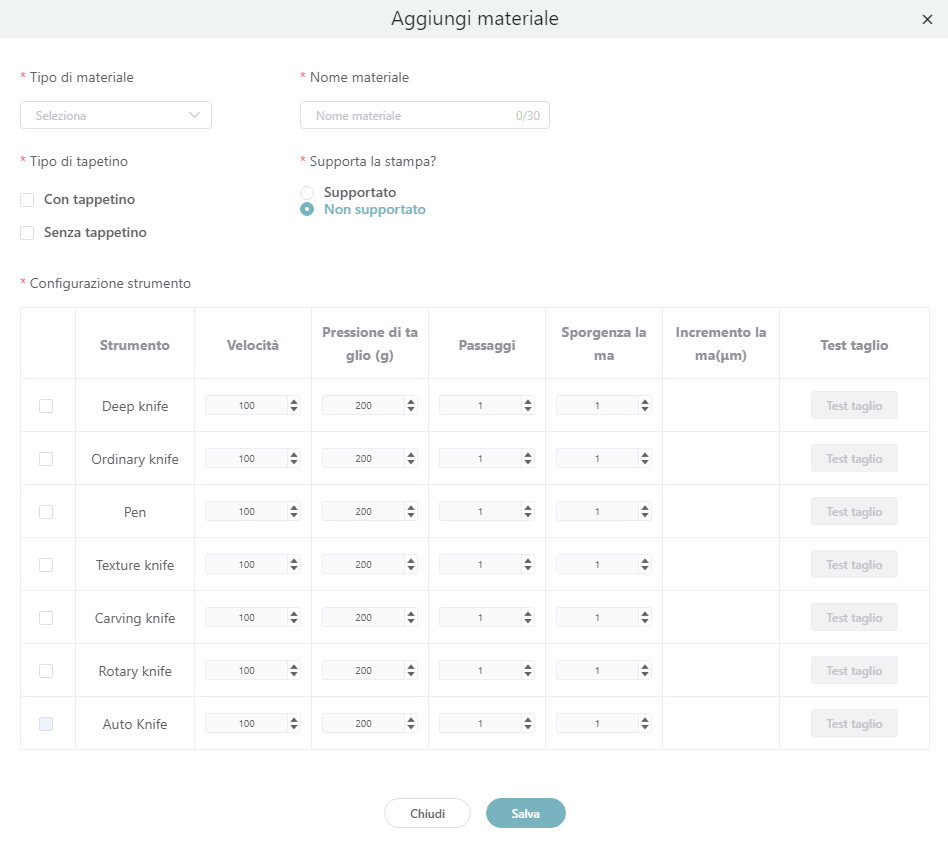Screen dimensions: 948x841
Task: Select the Supportato radio option
Action: (x=307, y=192)
